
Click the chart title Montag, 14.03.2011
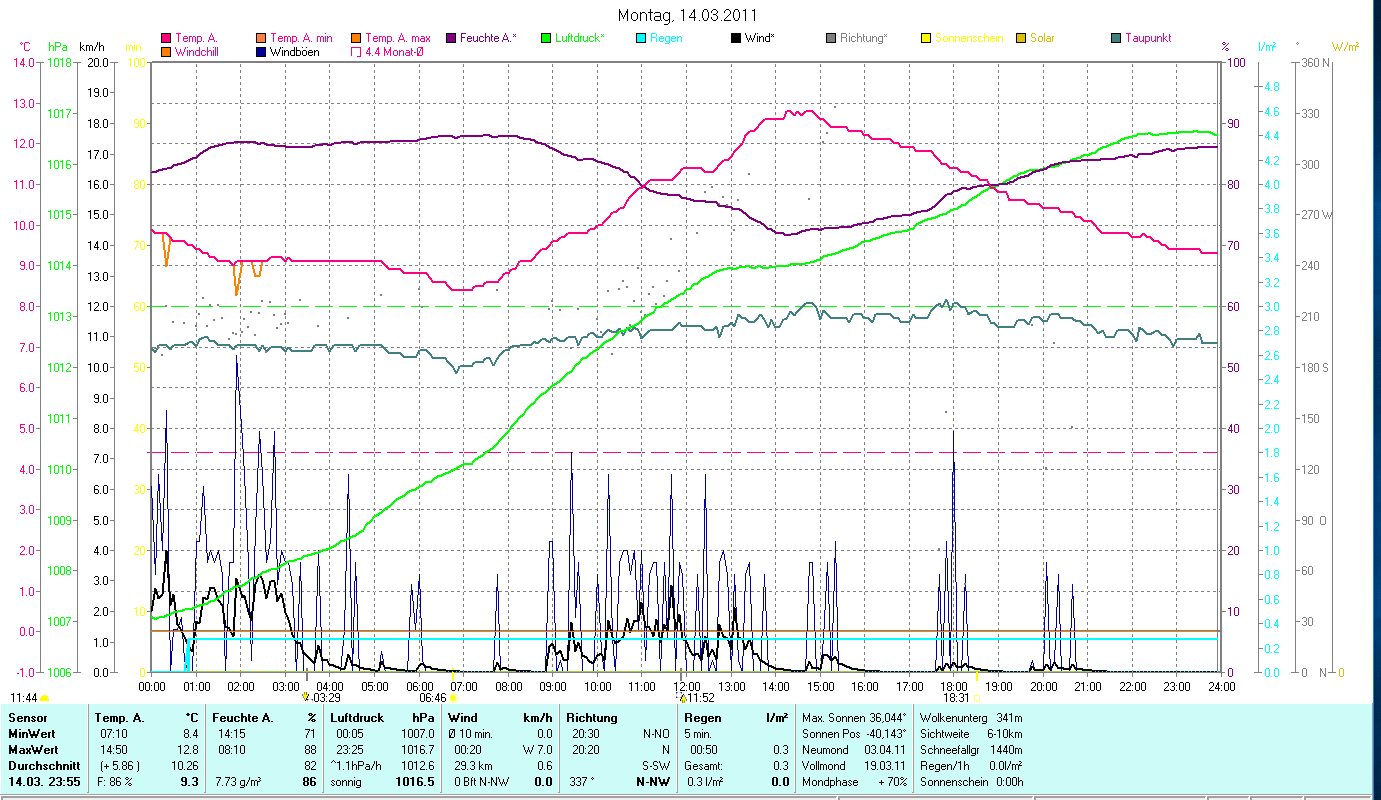click(689, 15)
